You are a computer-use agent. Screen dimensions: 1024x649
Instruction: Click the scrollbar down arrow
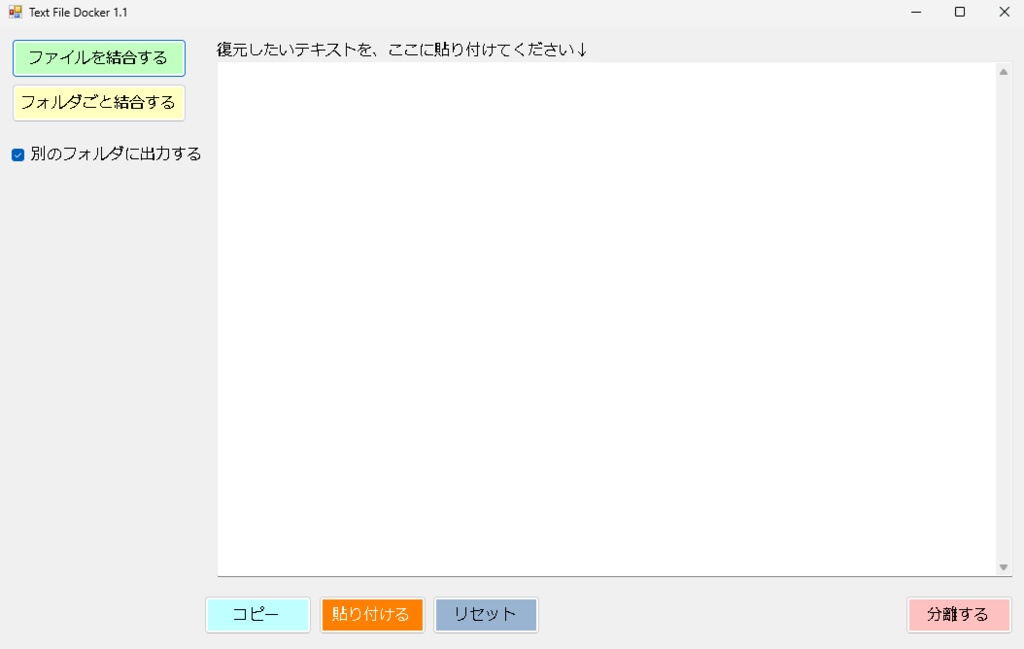point(1004,566)
